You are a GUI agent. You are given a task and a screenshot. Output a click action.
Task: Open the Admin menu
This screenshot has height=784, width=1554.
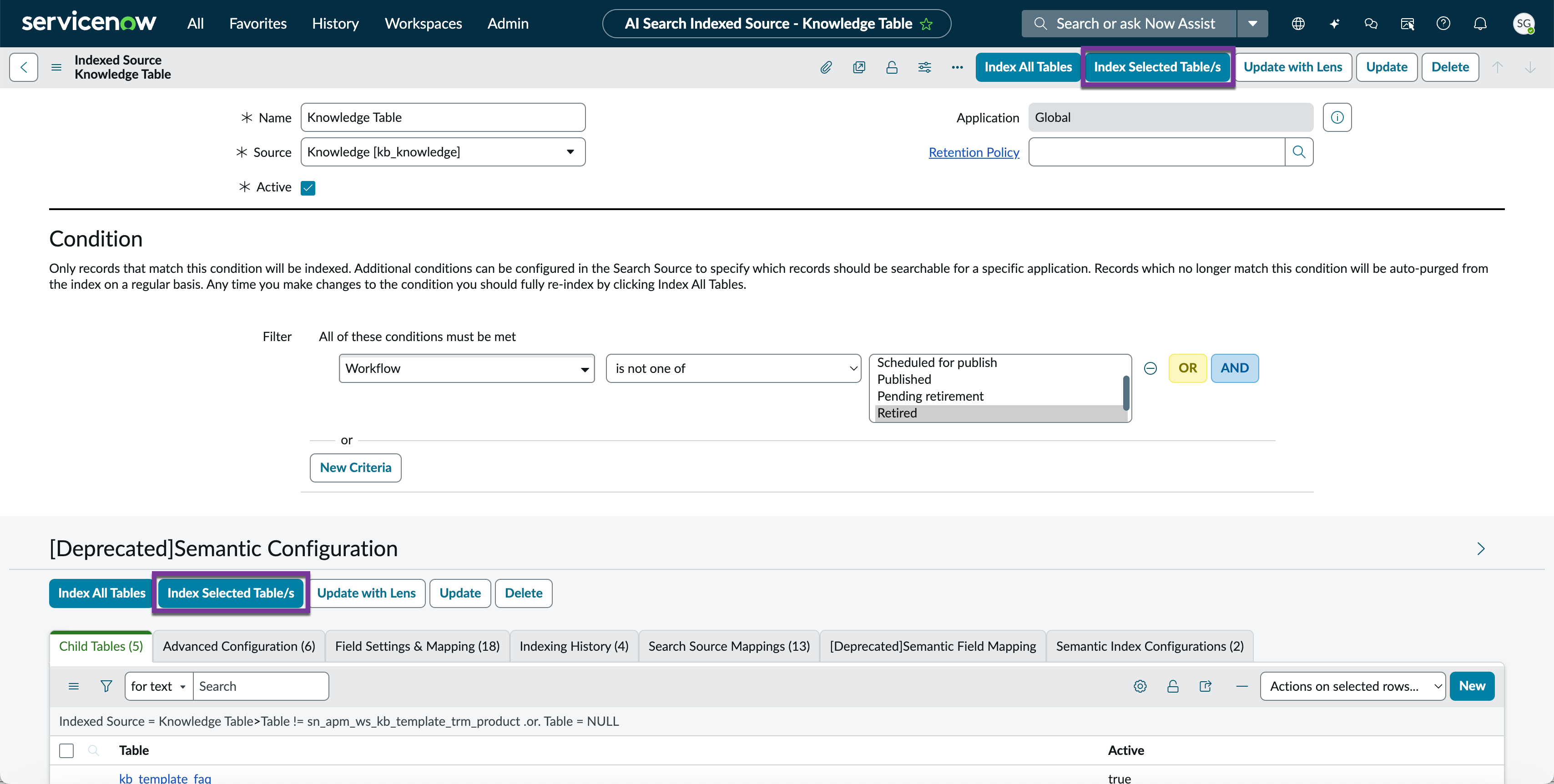pyautogui.click(x=508, y=24)
